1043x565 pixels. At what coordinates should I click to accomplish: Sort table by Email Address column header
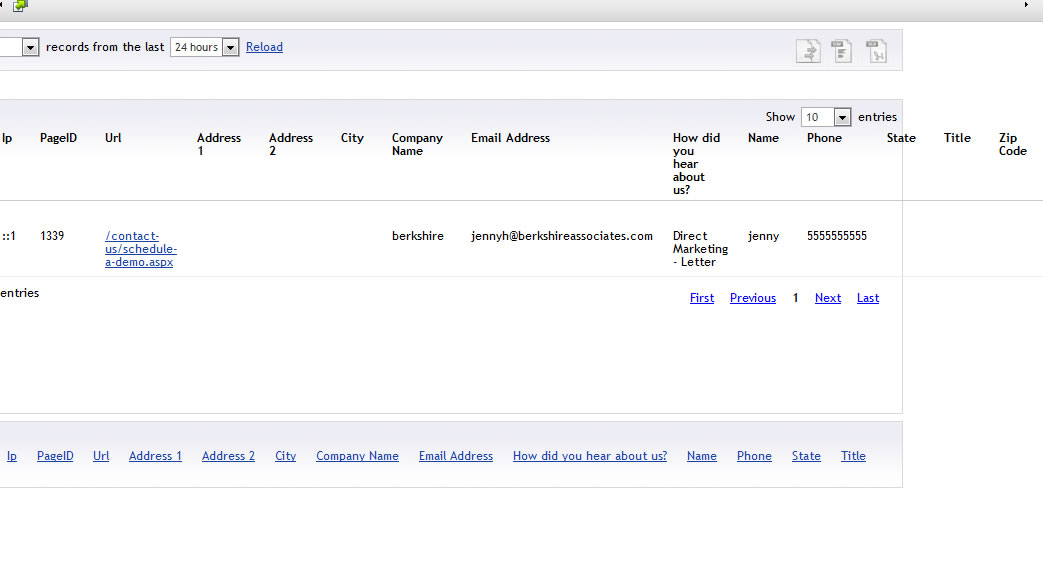click(510, 138)
